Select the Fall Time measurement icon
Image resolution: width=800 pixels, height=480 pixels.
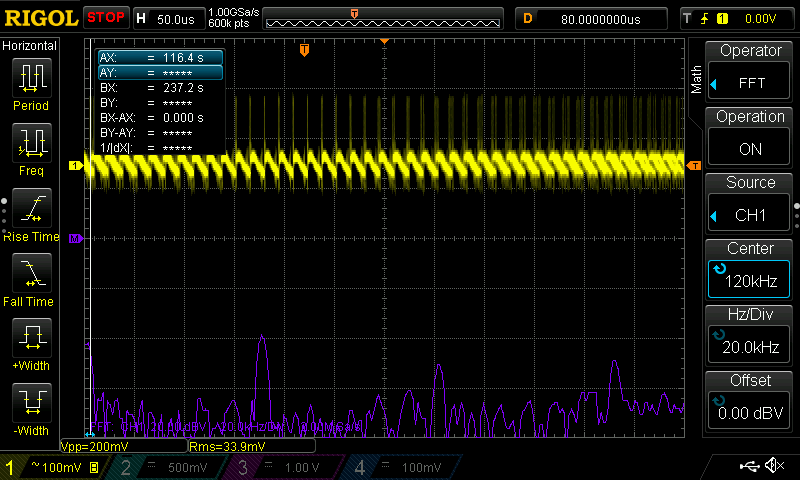31,273
